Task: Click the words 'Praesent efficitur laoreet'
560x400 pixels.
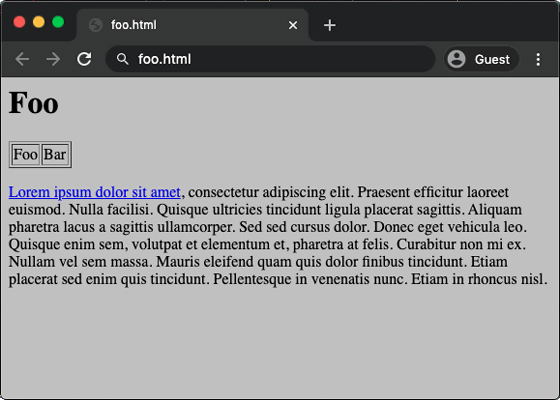Action: click(x=433, y=192)
